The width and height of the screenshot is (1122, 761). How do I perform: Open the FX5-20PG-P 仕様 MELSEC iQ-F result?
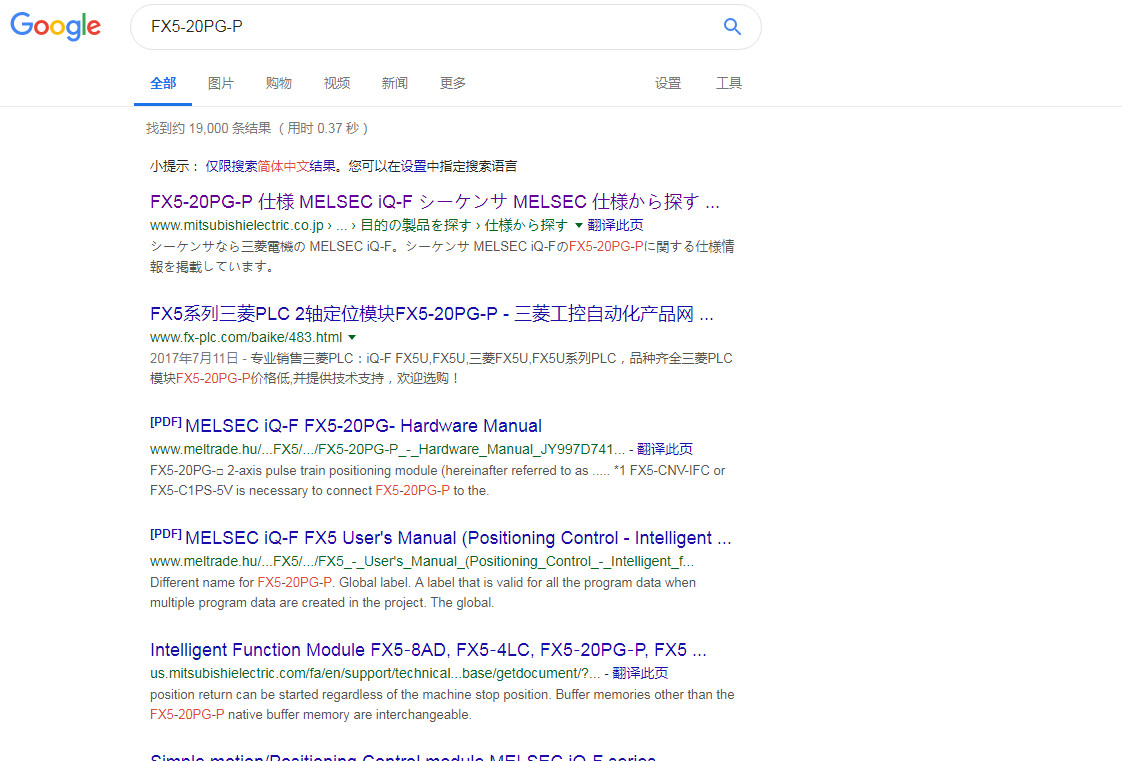(434, 202)
